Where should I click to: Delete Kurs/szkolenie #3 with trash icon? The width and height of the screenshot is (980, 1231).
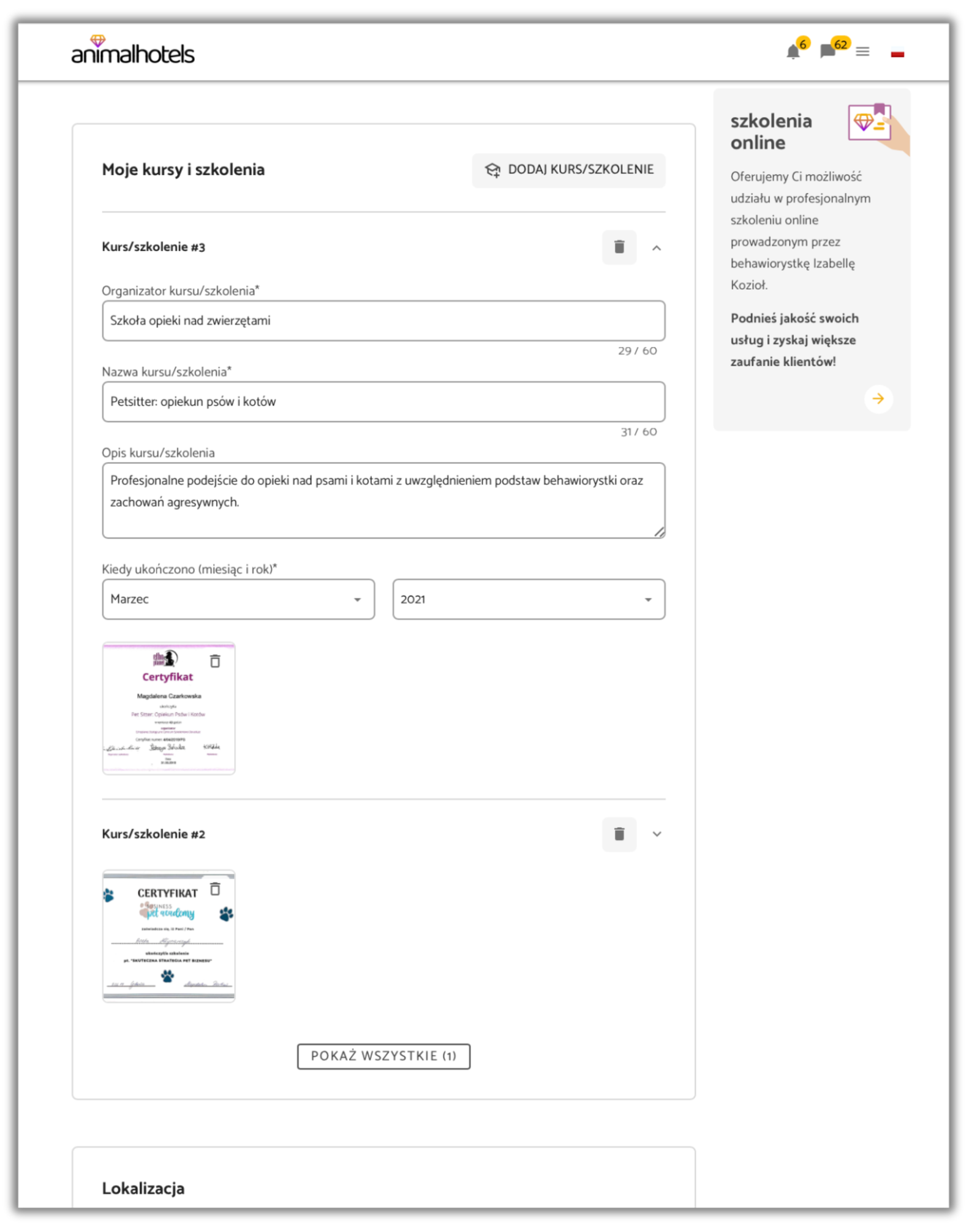point(619,247)
